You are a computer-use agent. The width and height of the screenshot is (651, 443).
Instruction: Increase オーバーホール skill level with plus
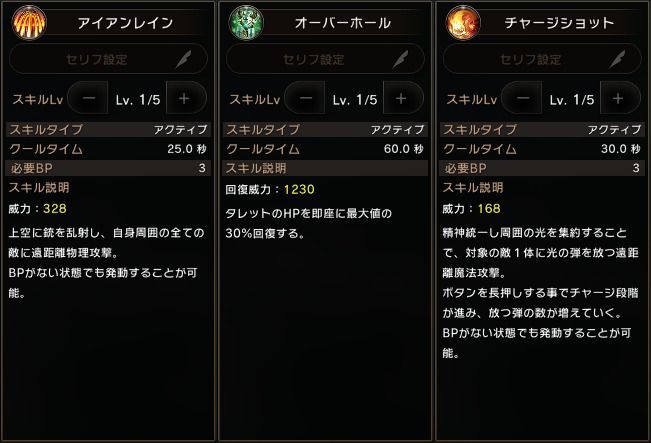coord(401,98)
